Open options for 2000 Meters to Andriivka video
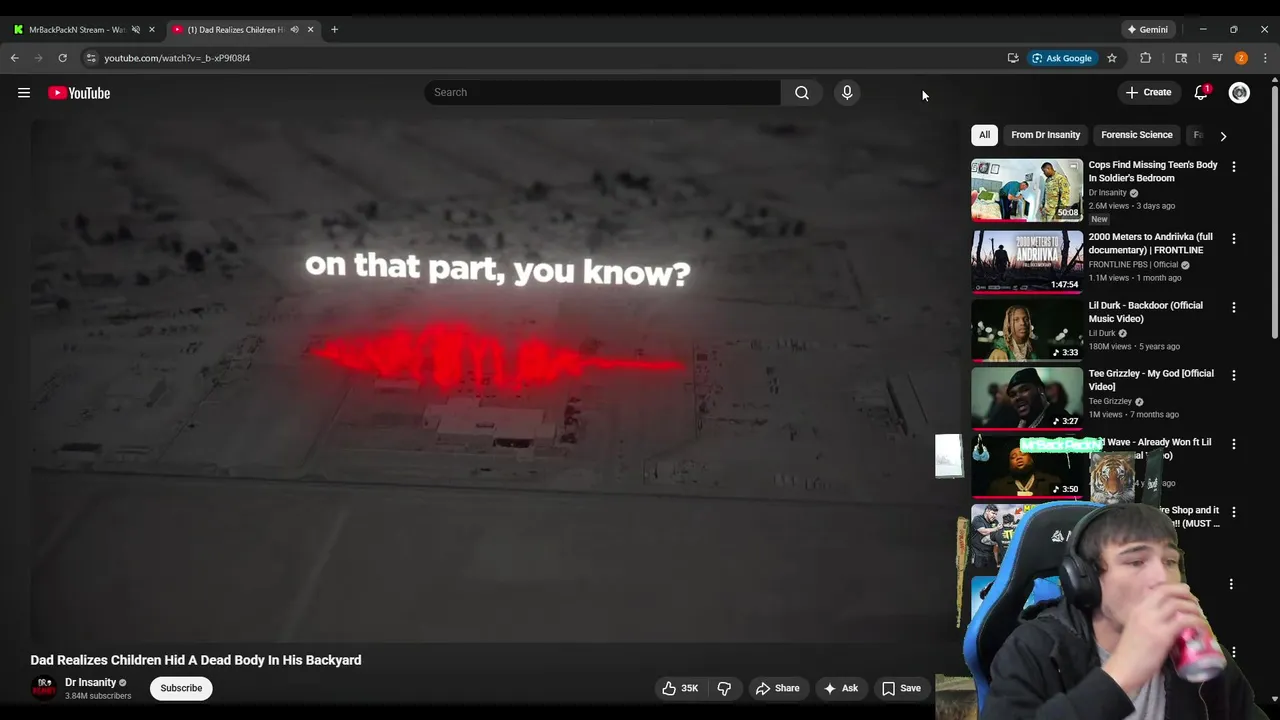The width and height of the screenshot is (1280, 720). 1233,239
